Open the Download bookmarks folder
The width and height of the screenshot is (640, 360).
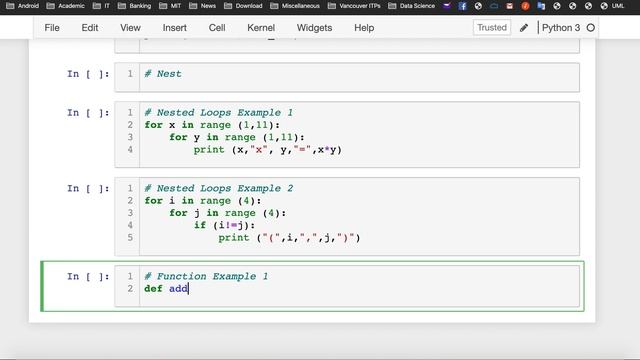coord(243,6)
